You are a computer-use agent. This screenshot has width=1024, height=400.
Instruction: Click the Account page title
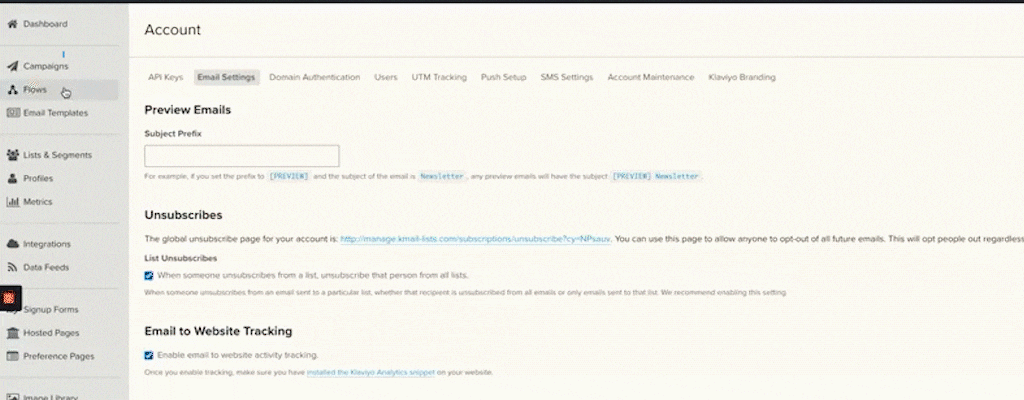coord(172,29)
